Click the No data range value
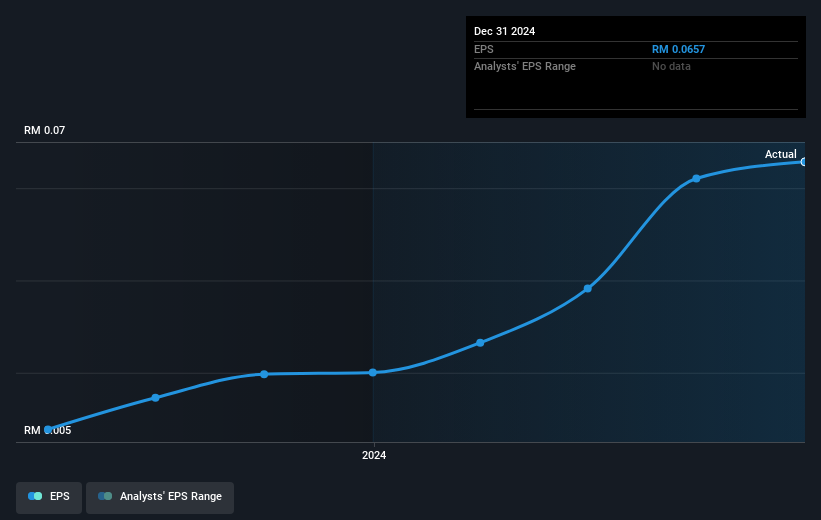Image resolution: width=821 pixels, height=520 pixels. [x=671, y=67]
